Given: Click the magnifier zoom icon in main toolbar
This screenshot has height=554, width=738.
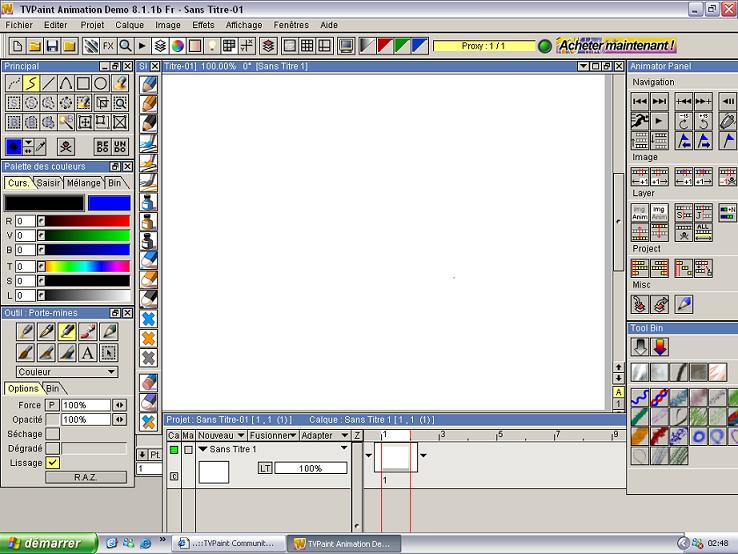Looking at the screenshot, I should (x=125, y=46).
